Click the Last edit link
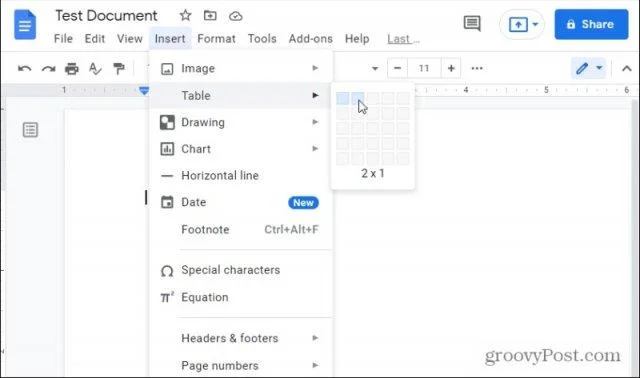Screen dimensions: 640x378 pyautogui.click(x=403, y=39)
